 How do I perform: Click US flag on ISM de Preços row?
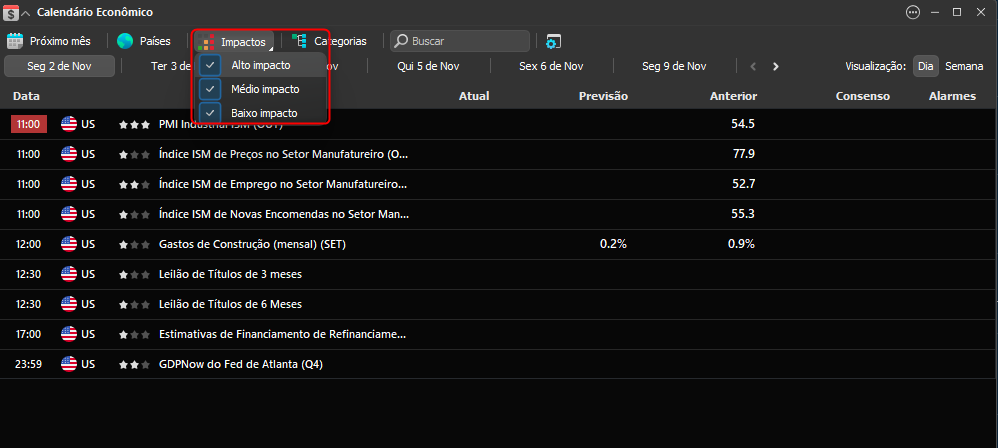coord(69,154)
